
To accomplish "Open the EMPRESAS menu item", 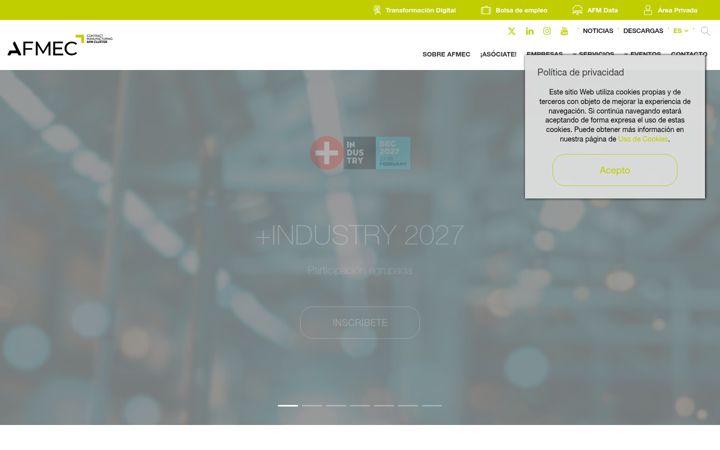I will pos(545,54).
